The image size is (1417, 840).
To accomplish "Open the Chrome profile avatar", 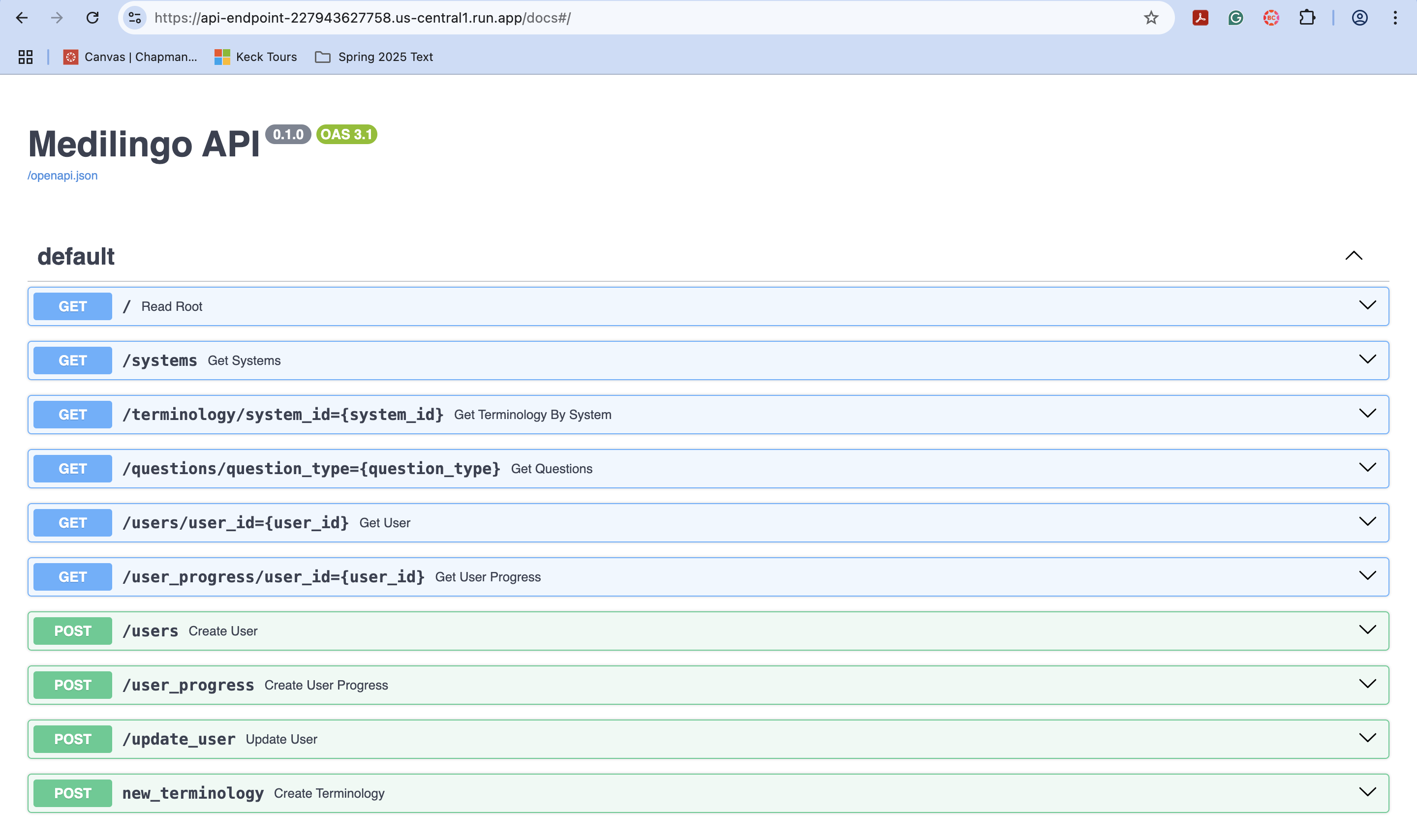I will [x=1359, y=18].
